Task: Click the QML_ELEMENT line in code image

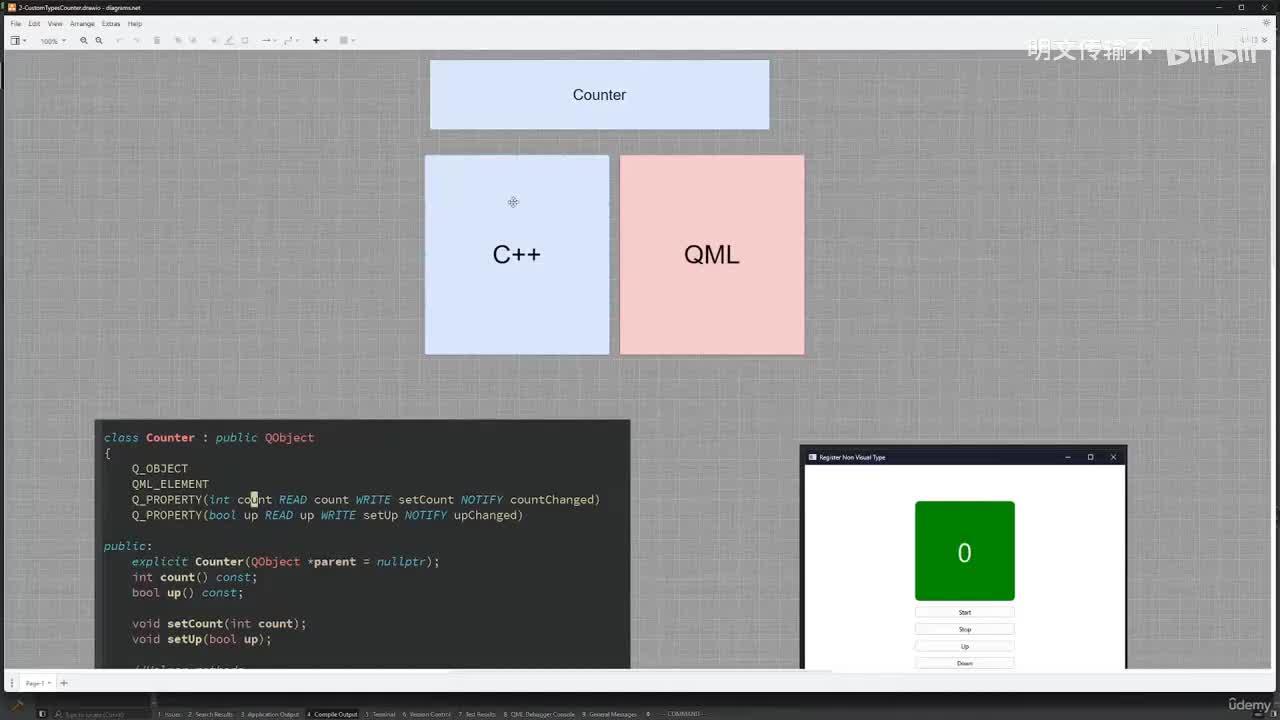Action: coord(170,484)
